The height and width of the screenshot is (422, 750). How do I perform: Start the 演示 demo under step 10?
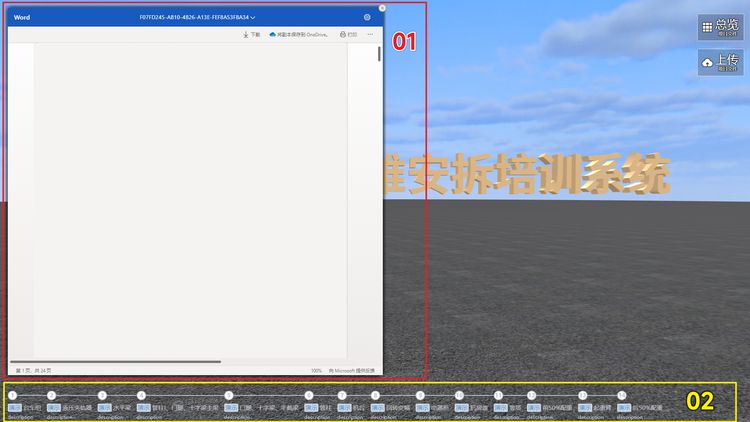[x=464, y=408]
